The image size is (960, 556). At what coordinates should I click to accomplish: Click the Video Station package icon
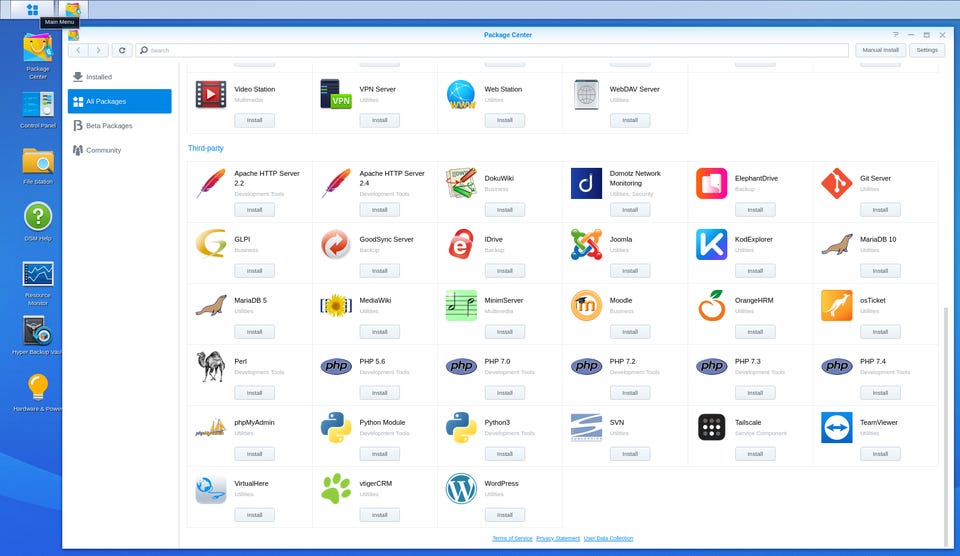point(211,94)
